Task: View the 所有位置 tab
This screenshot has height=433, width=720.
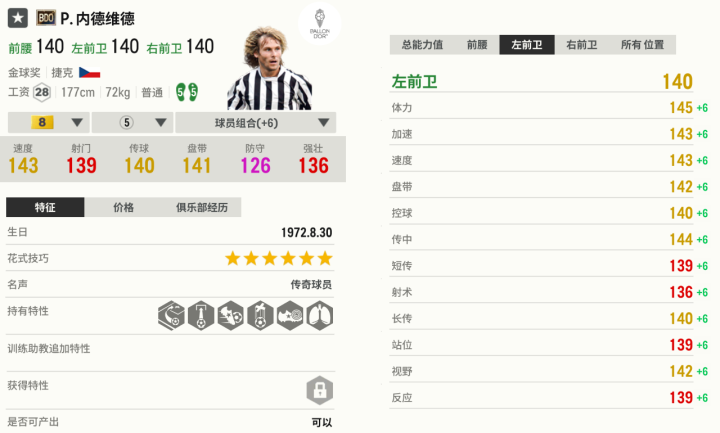Action: tap(642, 45)
